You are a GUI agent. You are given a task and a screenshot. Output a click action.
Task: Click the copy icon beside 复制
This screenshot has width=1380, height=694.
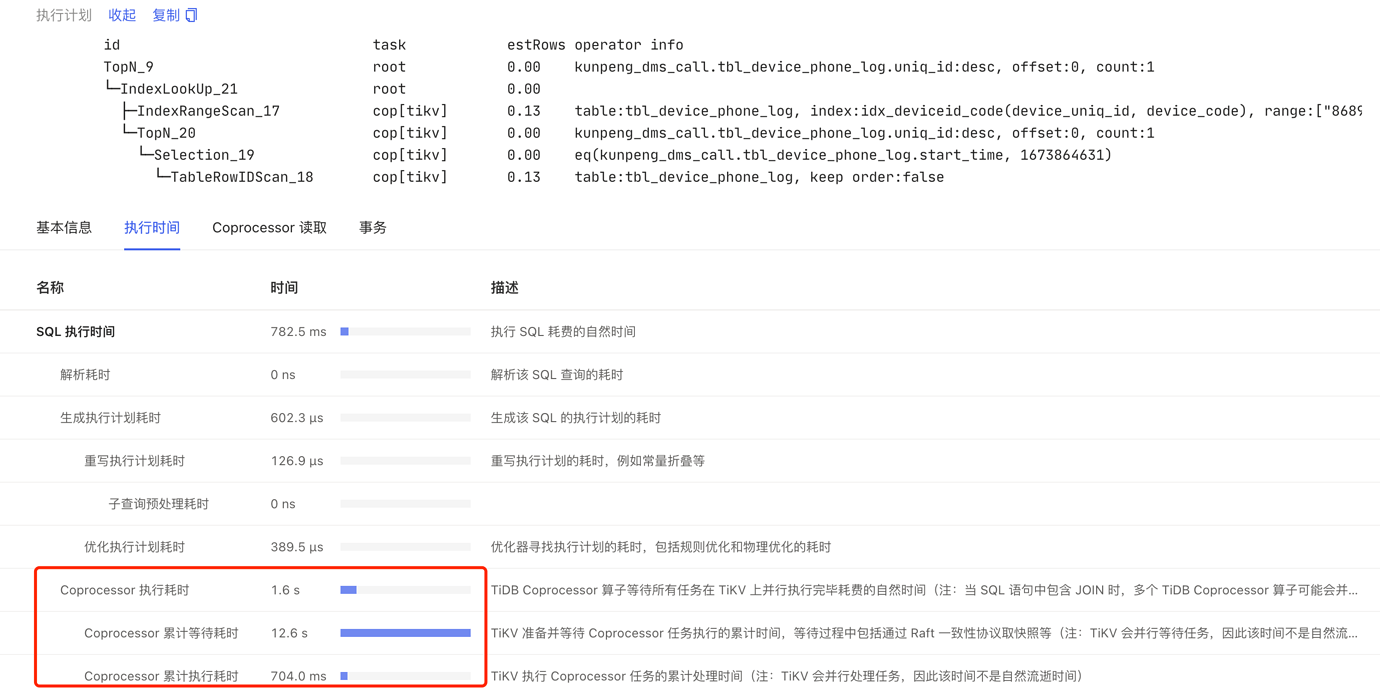click(192, 15)
